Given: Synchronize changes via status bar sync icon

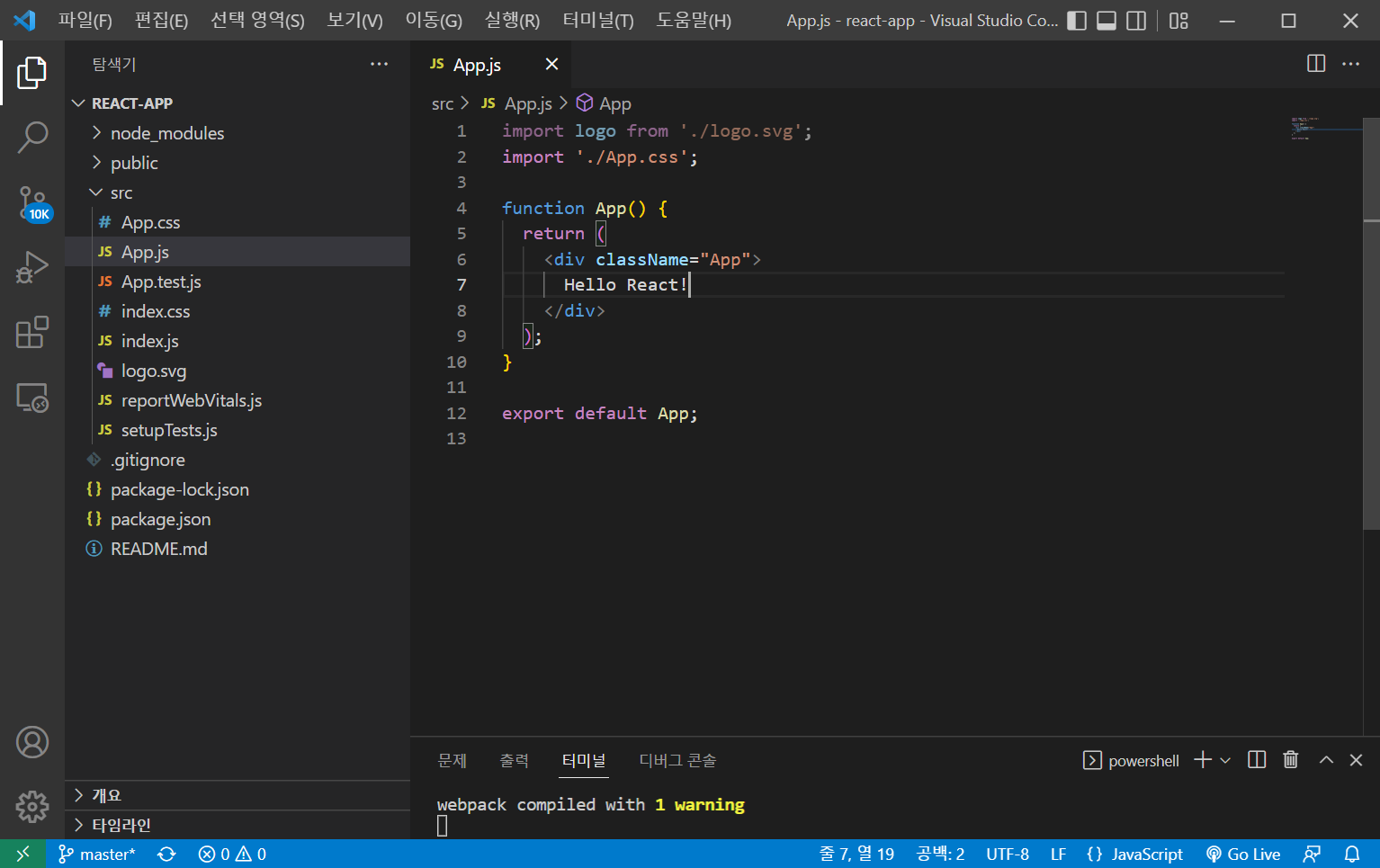Looking at the screenshot, I should coord(166,854).
